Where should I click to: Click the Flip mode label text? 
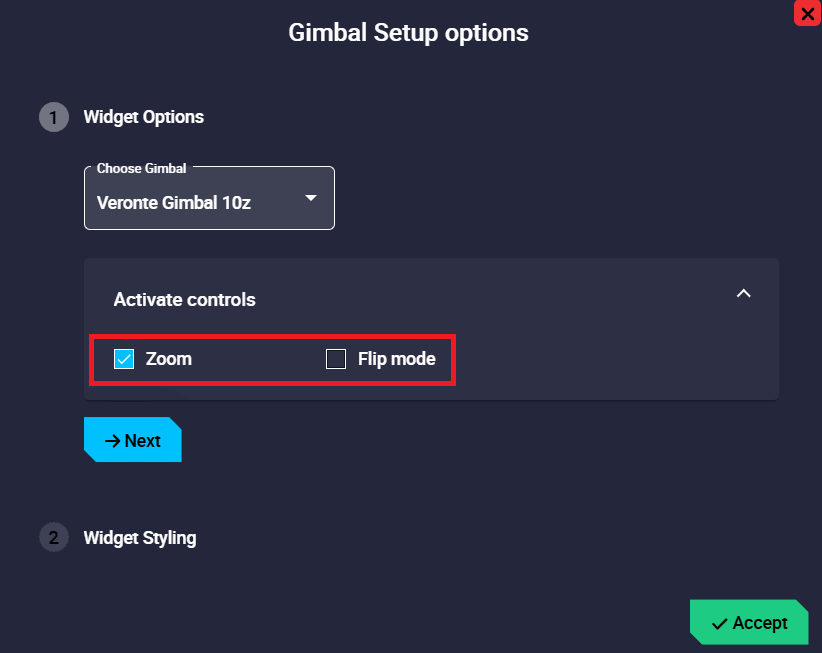pyautogui.click(x=396, y=359)
